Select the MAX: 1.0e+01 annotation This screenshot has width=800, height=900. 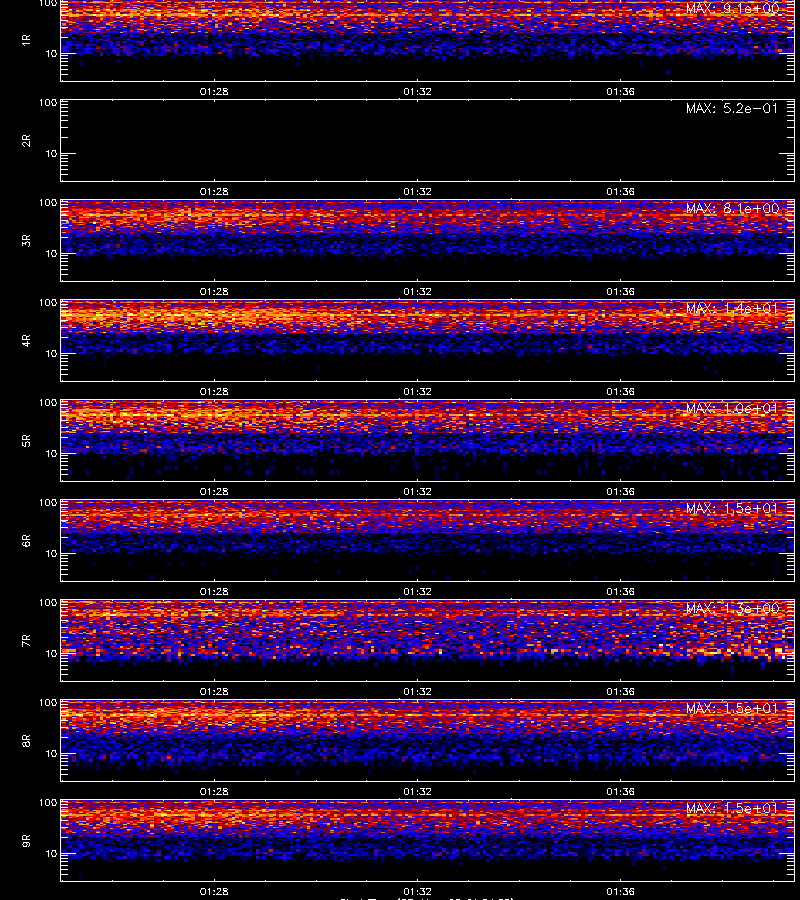point(732,409)
